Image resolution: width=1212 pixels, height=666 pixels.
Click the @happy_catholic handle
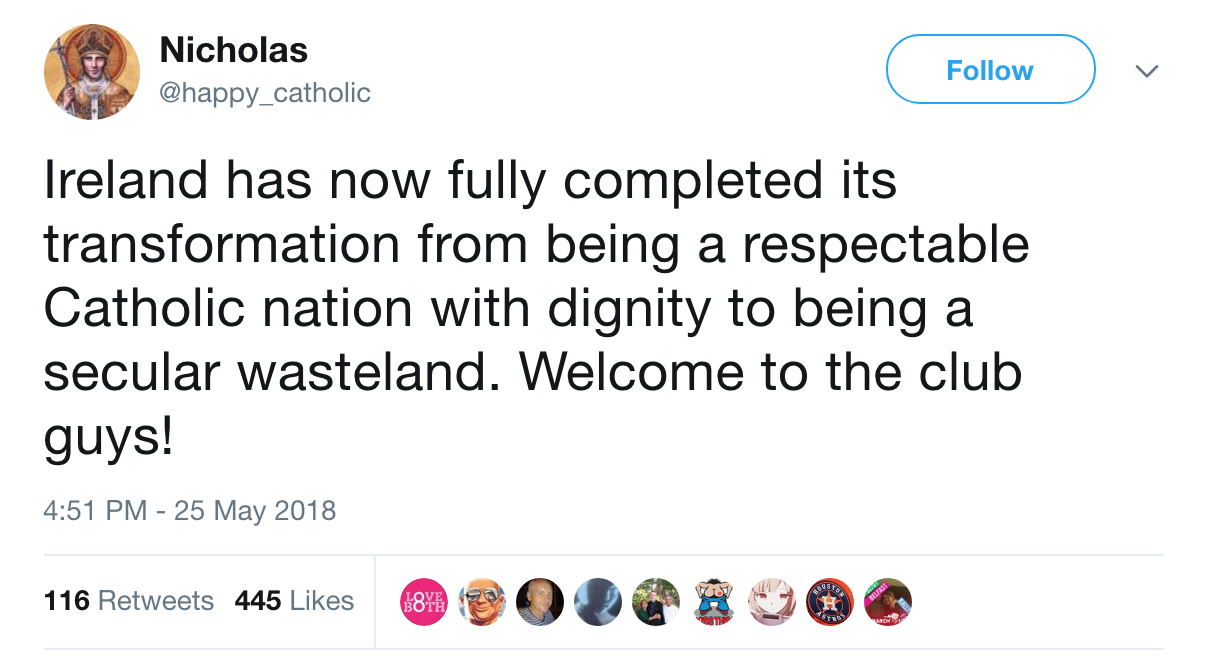pos(265,93)
